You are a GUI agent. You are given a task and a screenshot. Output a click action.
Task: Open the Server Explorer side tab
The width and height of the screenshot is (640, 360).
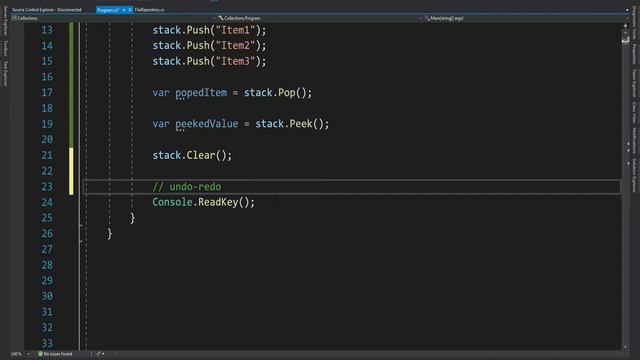5,20
